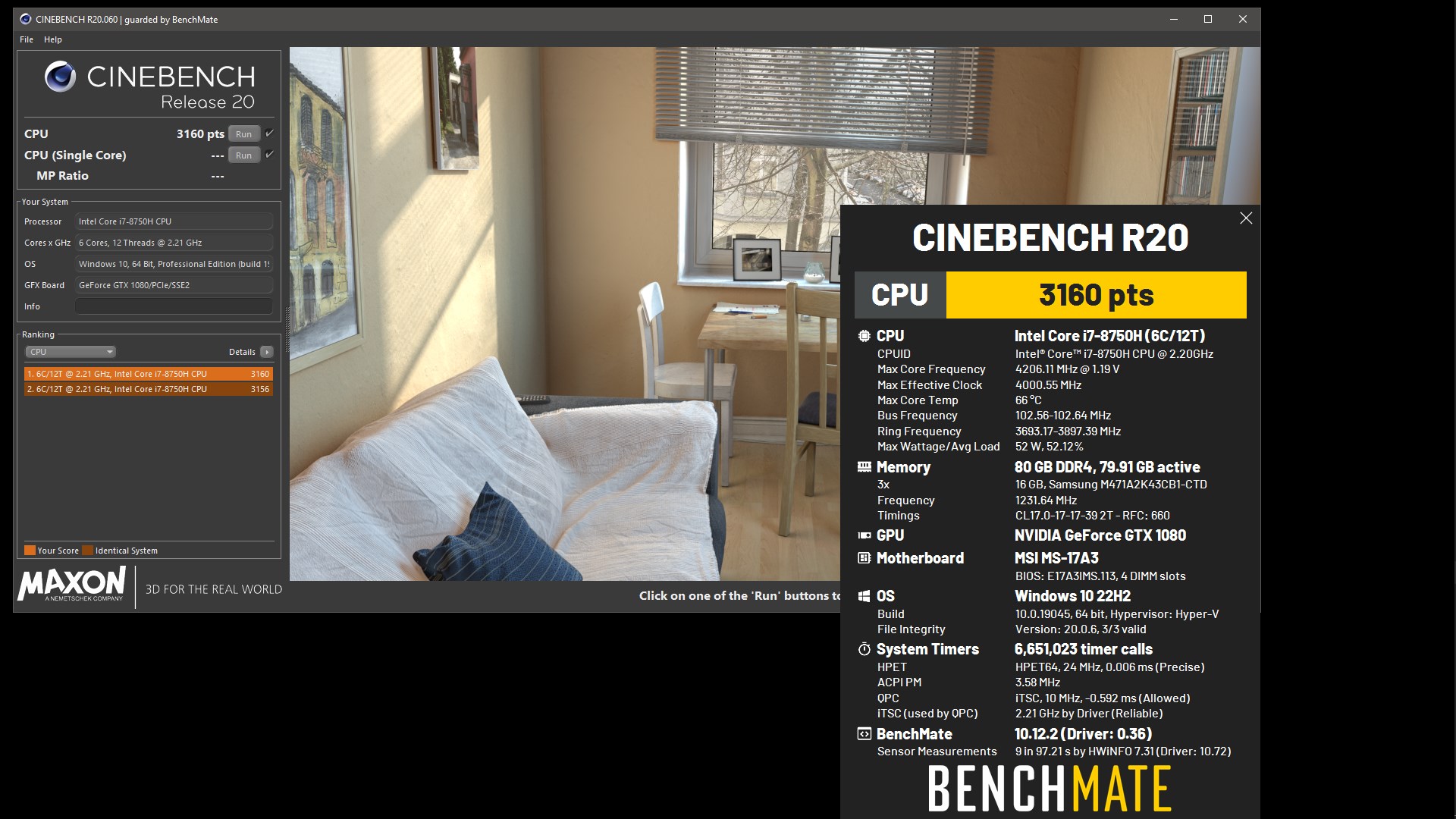The image size is (1456, 819).
Task: Click the empty Info input field
Action: click(x=174, y=306)
